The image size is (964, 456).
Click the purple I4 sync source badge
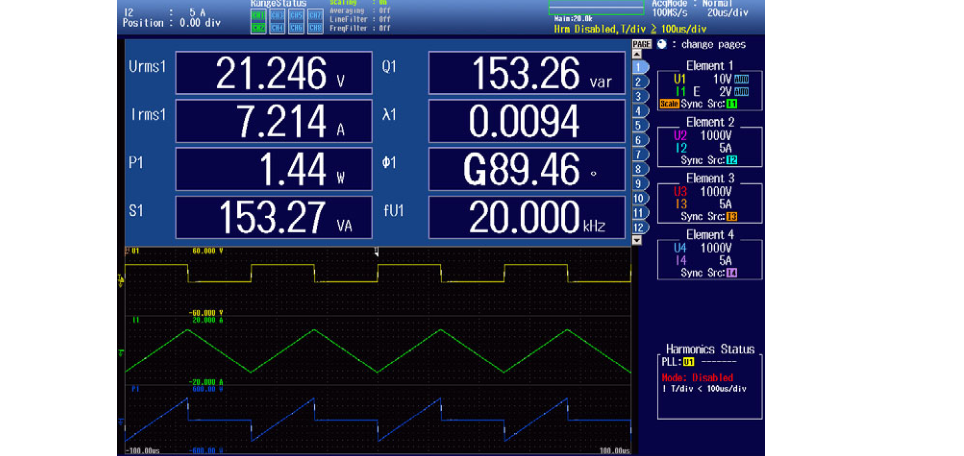tap(732, 273)
